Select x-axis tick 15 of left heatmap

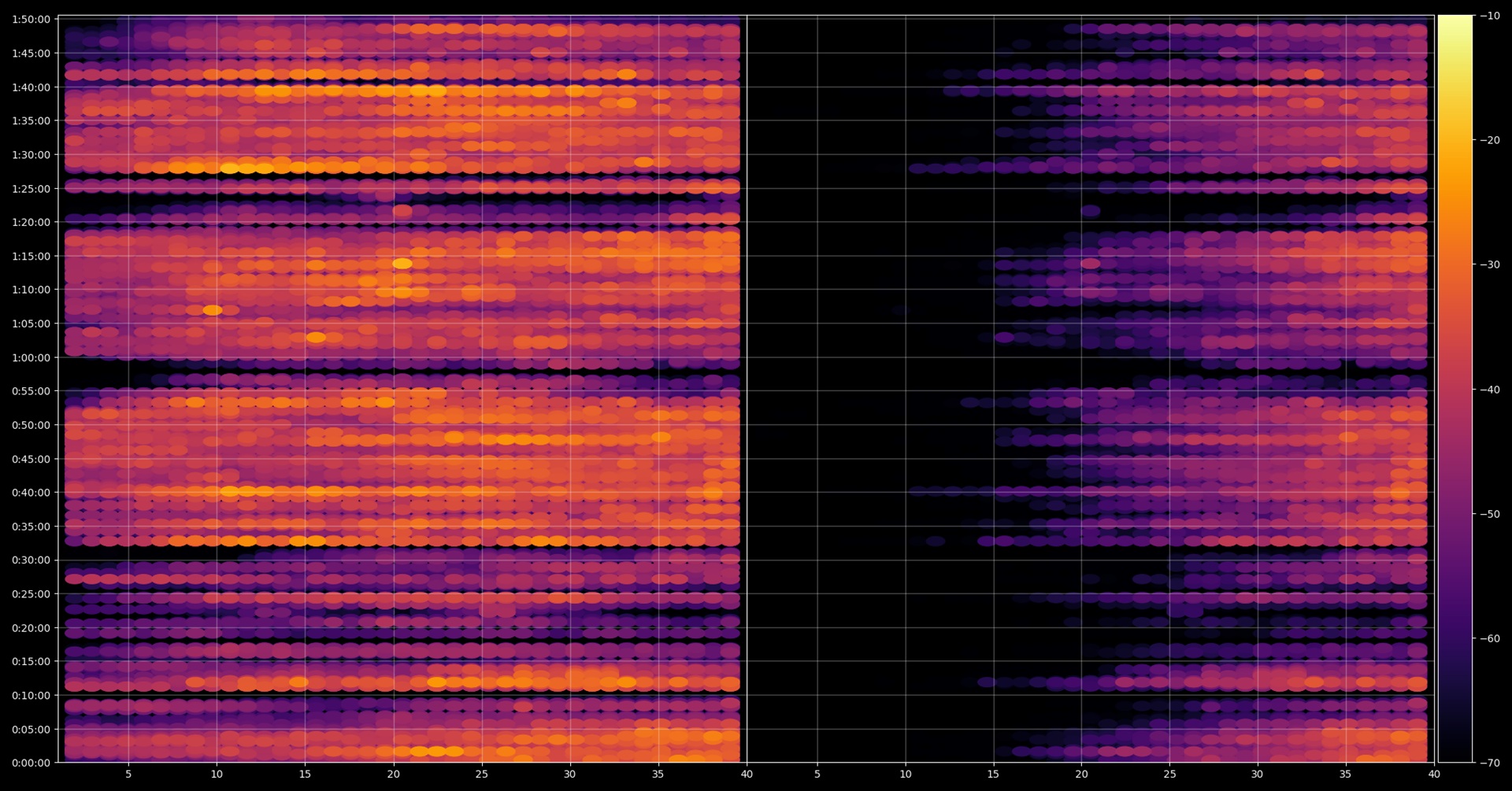click(305, 774)
